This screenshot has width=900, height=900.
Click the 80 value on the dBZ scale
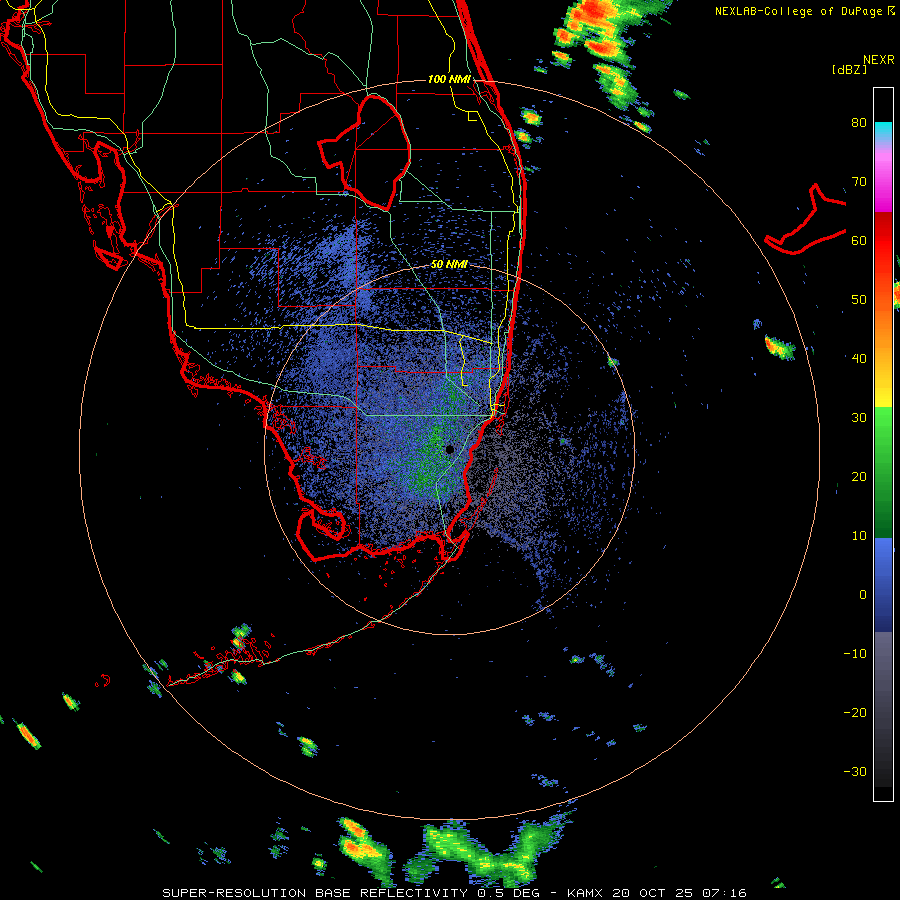(859, 122)
